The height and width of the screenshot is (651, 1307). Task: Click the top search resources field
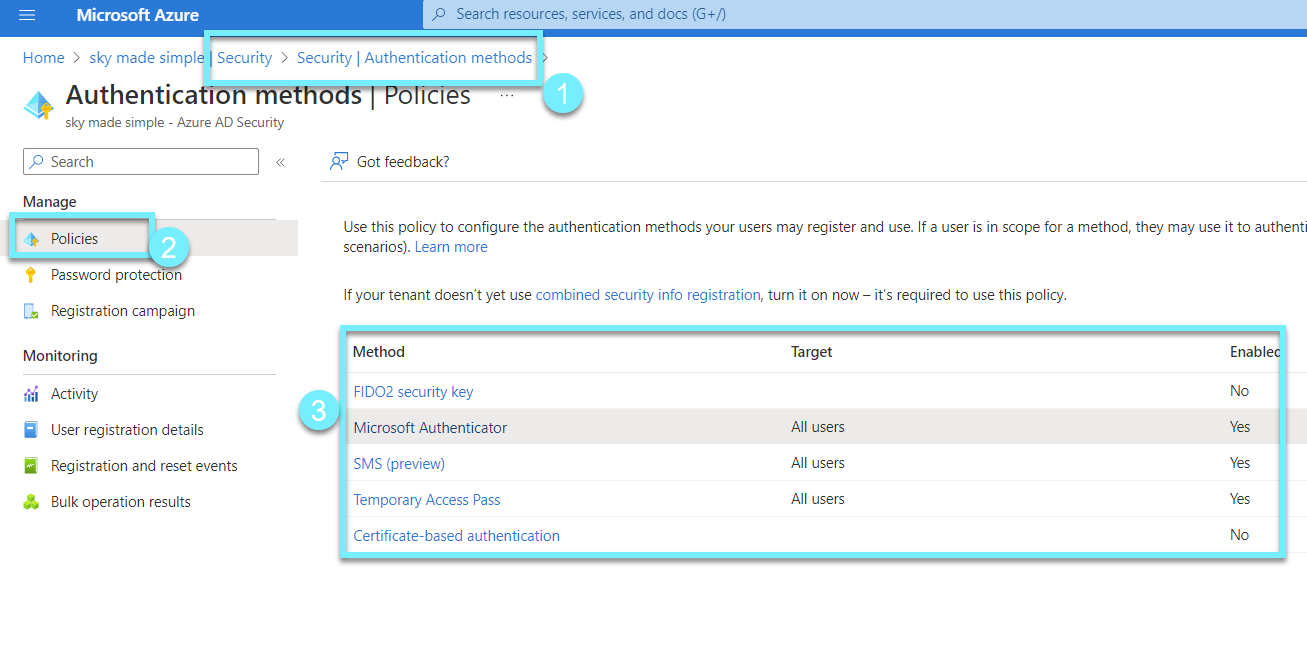tap(865, 14)
